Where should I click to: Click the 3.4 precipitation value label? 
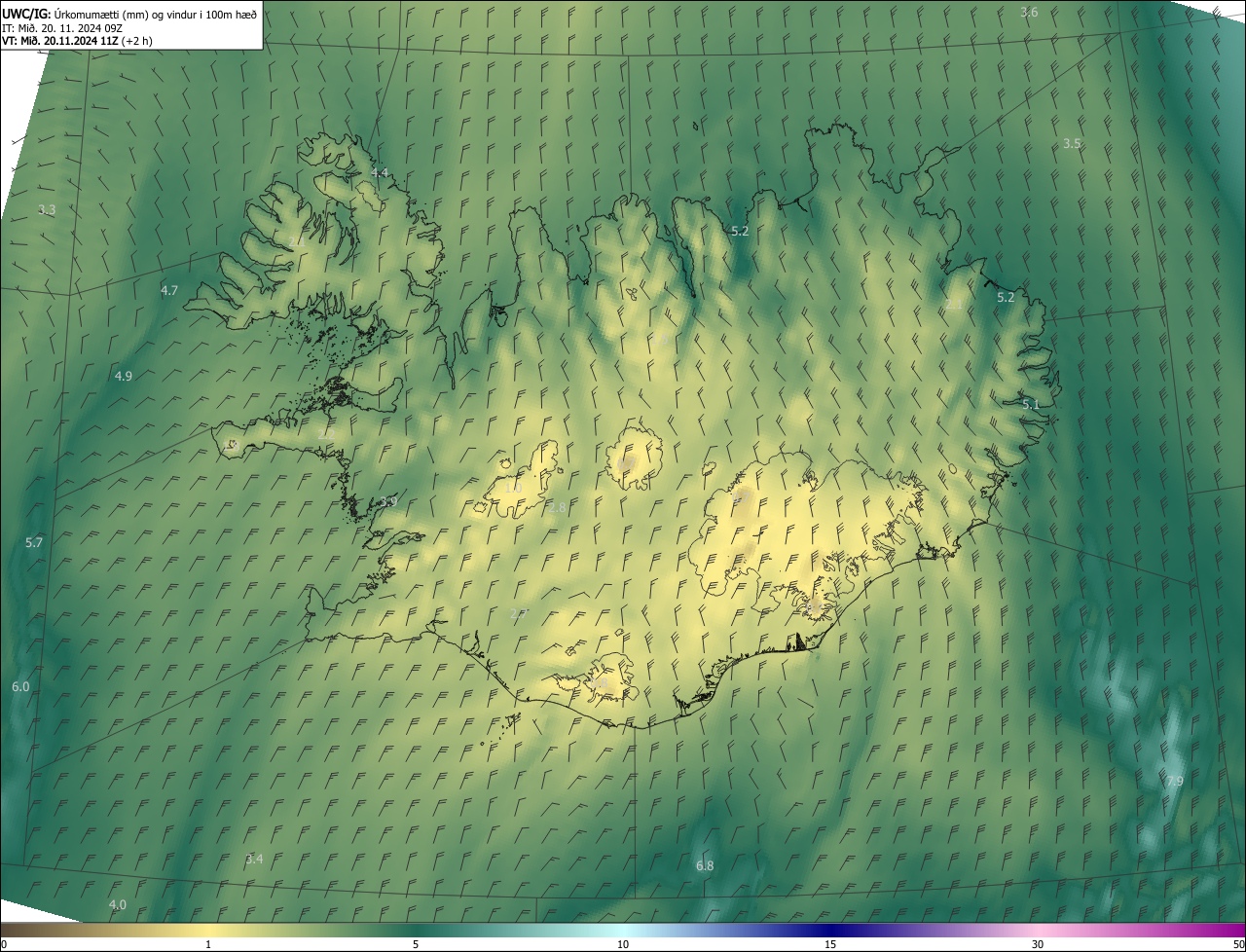[254, 859]
